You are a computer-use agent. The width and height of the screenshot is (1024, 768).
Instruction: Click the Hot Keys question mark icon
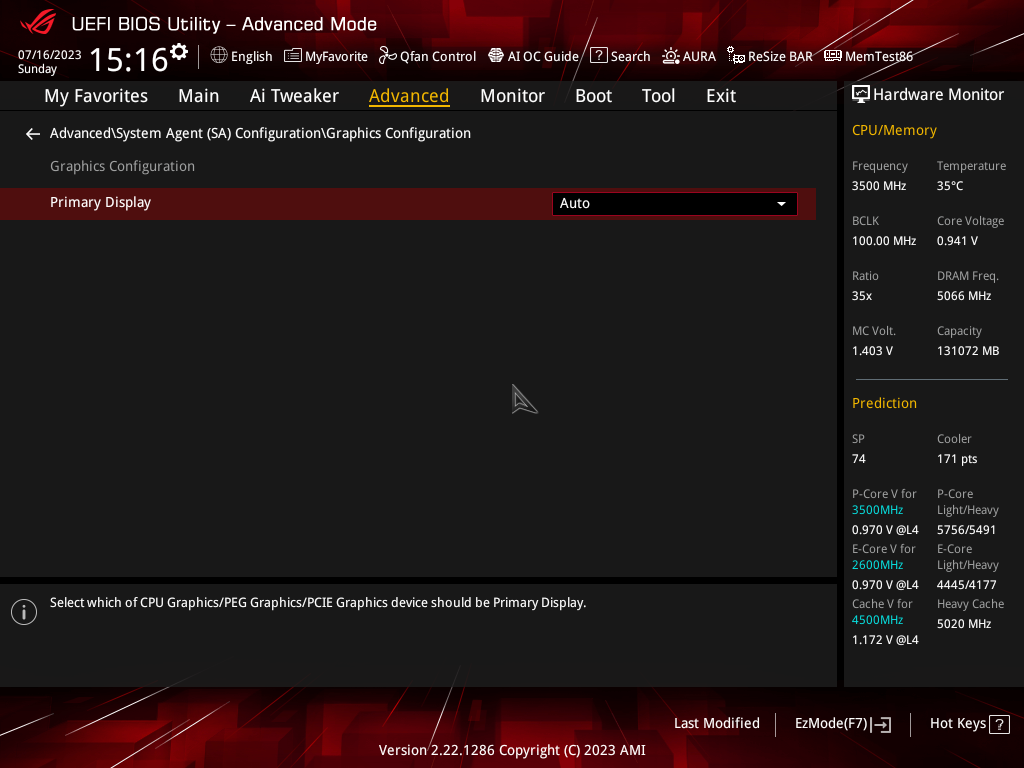999,724
